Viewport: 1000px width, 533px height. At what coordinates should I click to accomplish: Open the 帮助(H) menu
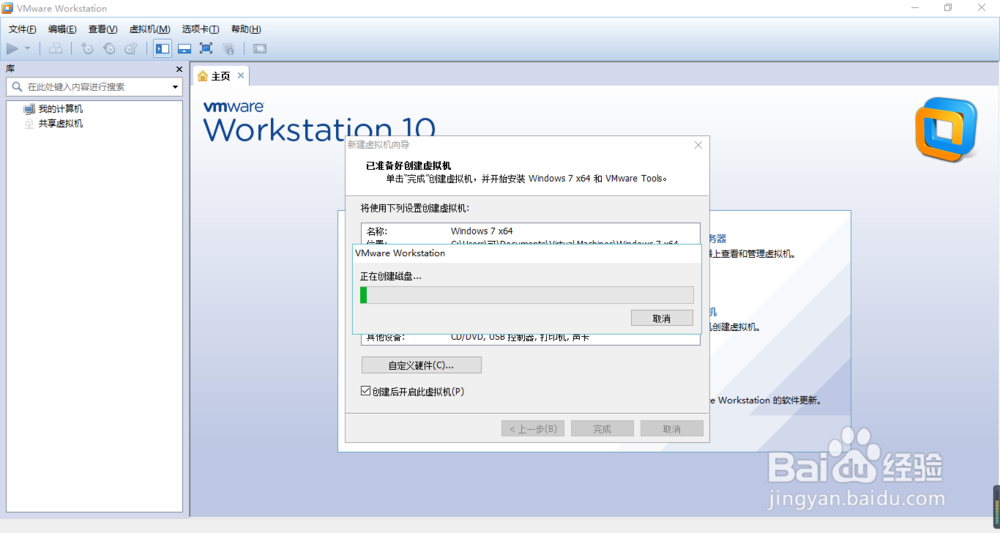tap(246, 29)
